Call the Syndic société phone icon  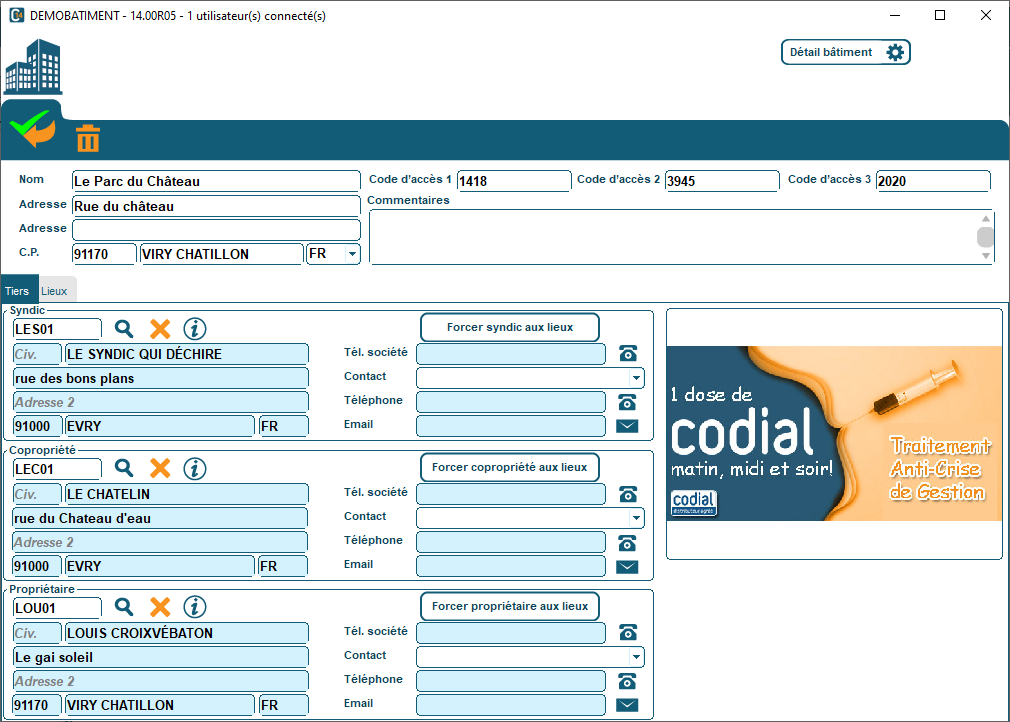click(x=627, y=353)
